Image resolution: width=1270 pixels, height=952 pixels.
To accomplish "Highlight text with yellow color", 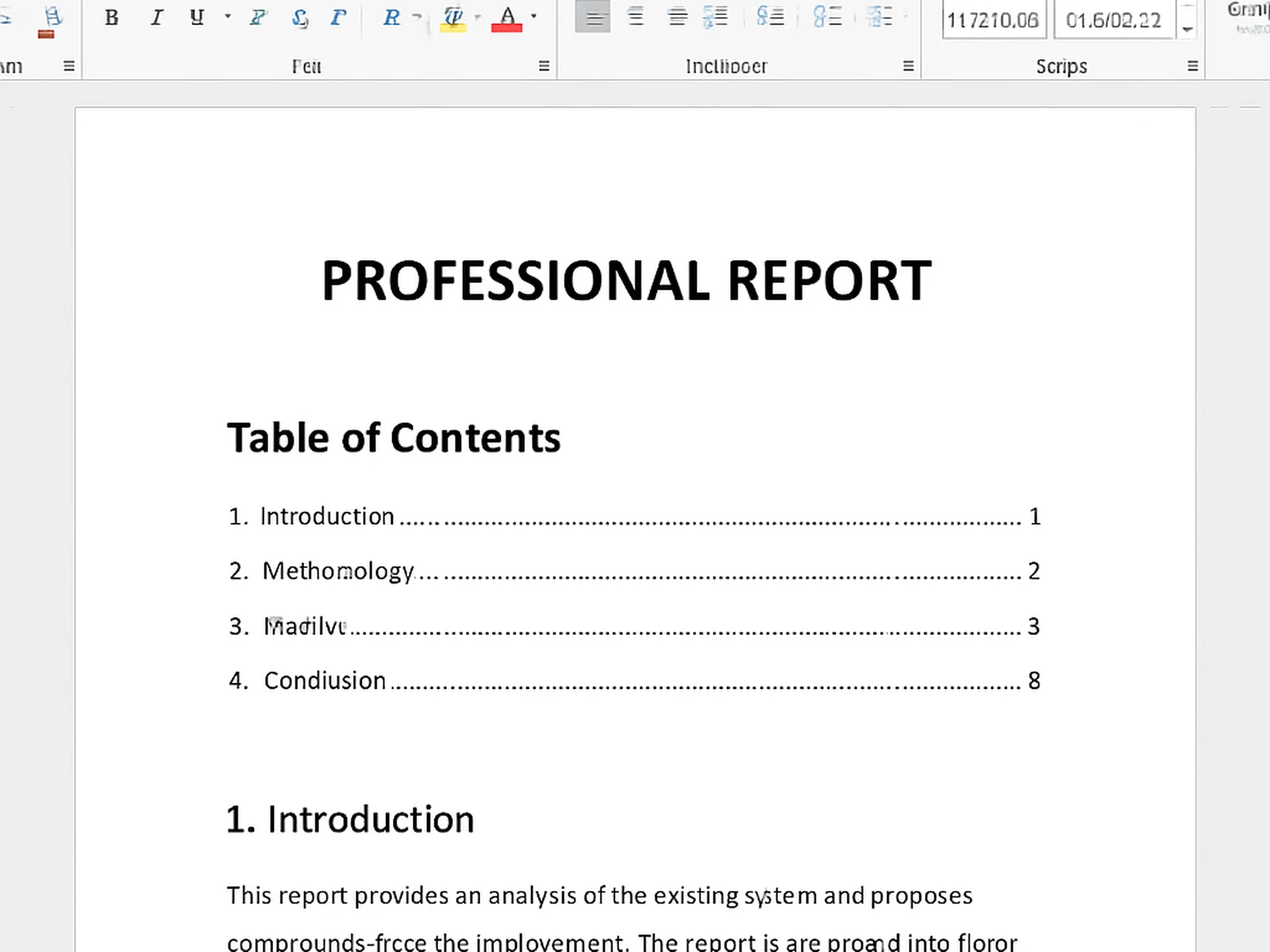I will tap(452, 17).
